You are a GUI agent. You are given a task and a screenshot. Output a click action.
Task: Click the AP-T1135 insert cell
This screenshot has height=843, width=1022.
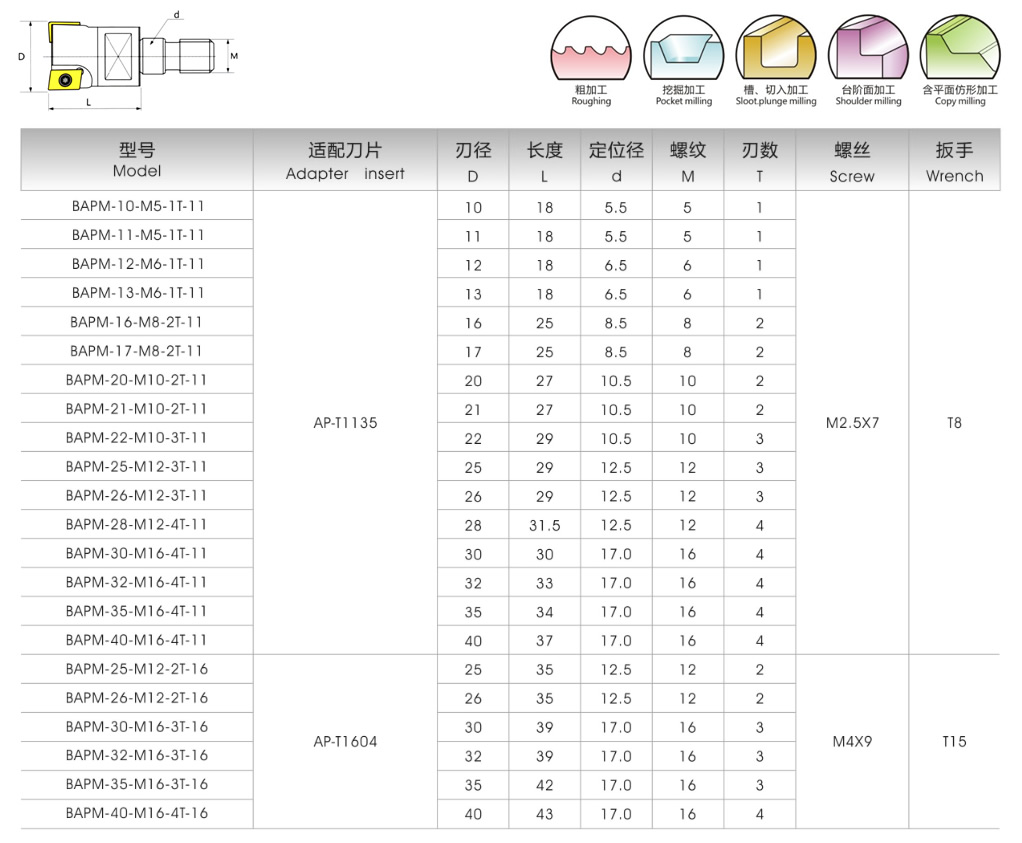[345, 422]
